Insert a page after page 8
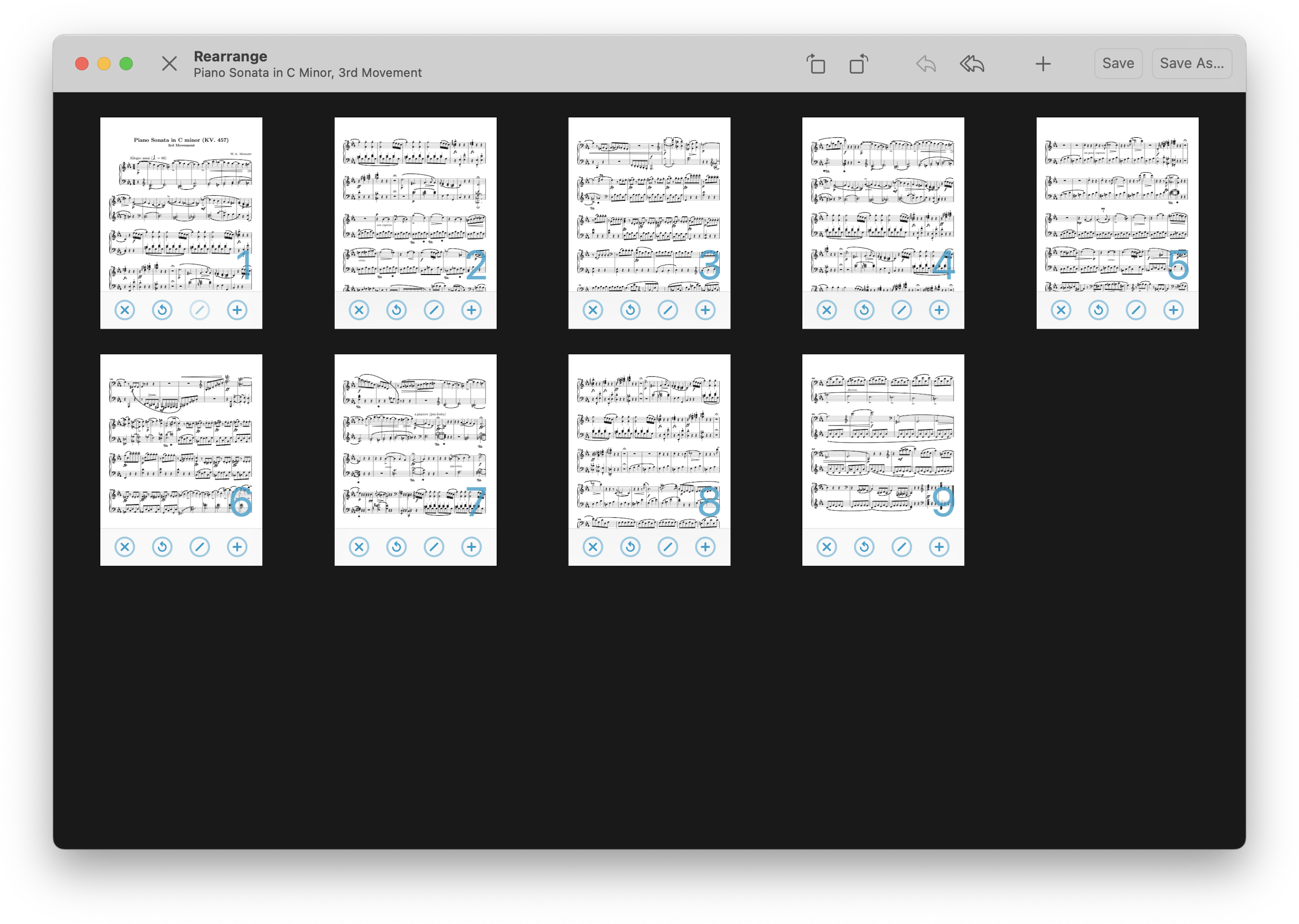This screenshot has height=924, width=1299. tap(705, 547)
